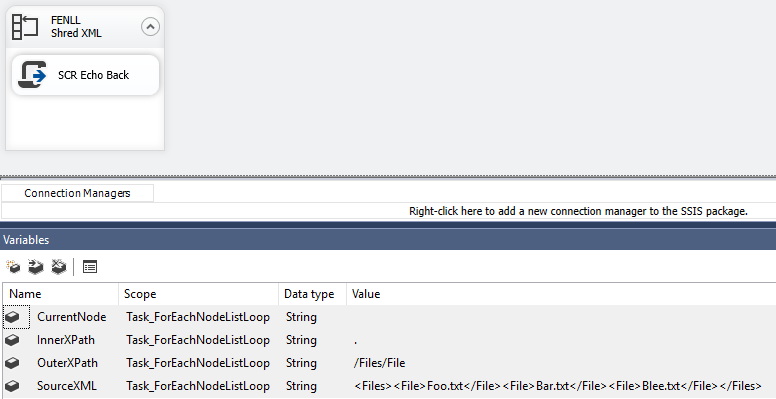Select the Data type cell for SourceXML
Screen dimensions: 776x399
[x=313, y=386]
